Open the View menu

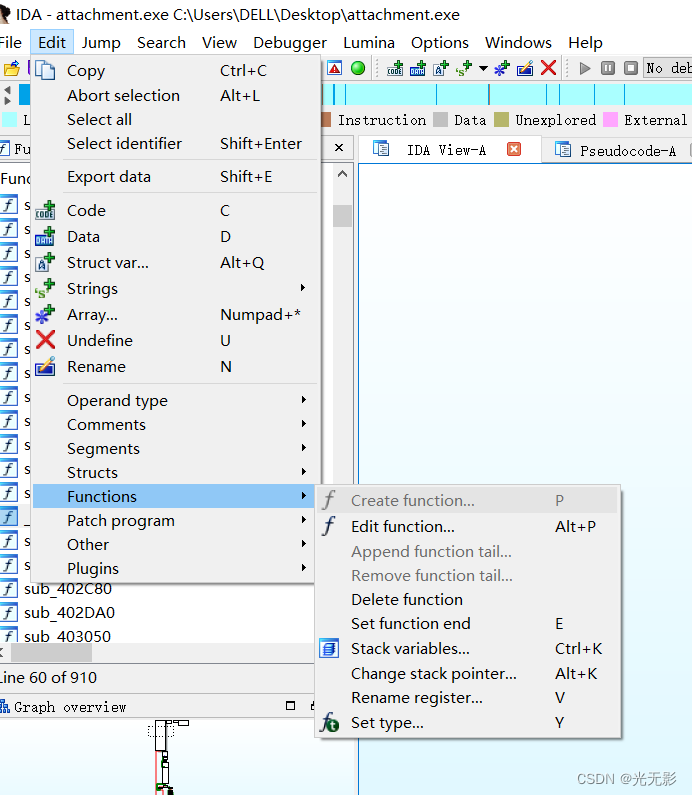[x=219, y=43]
